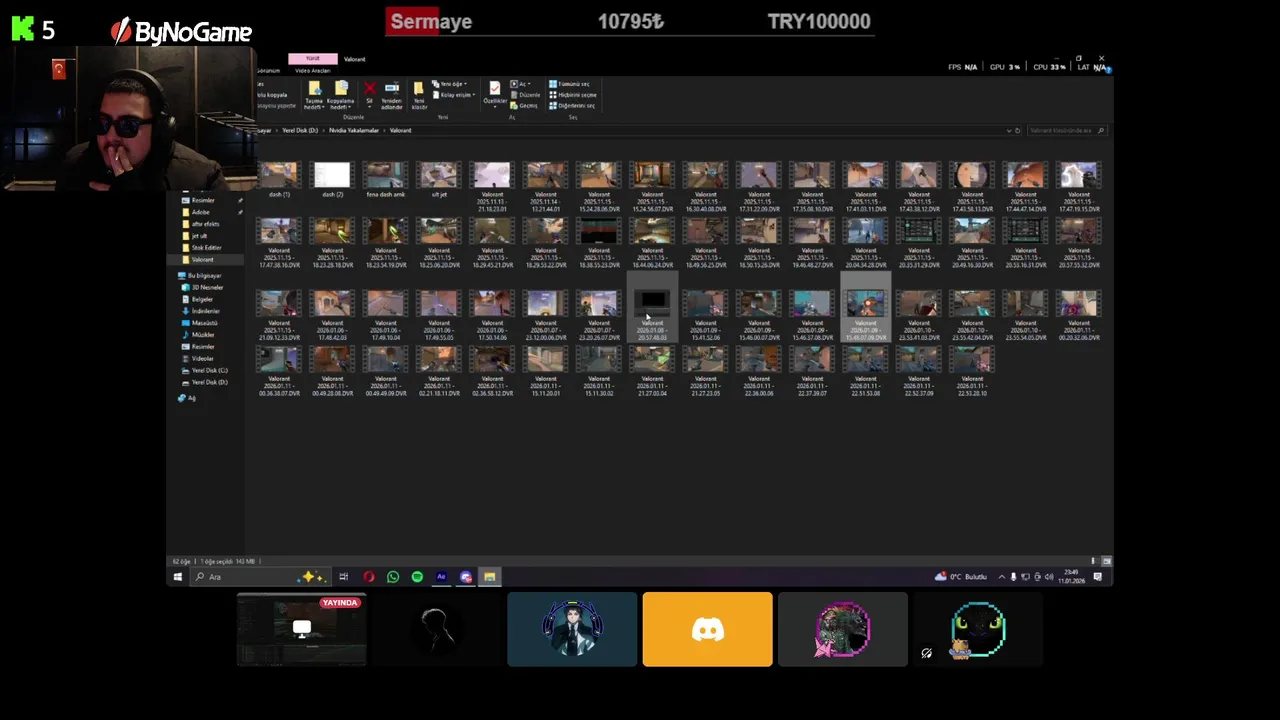Viewport: 1280px width, 720px height.
Task: Click Yerel Disk (D:) in address path
Action: point(300,130)
